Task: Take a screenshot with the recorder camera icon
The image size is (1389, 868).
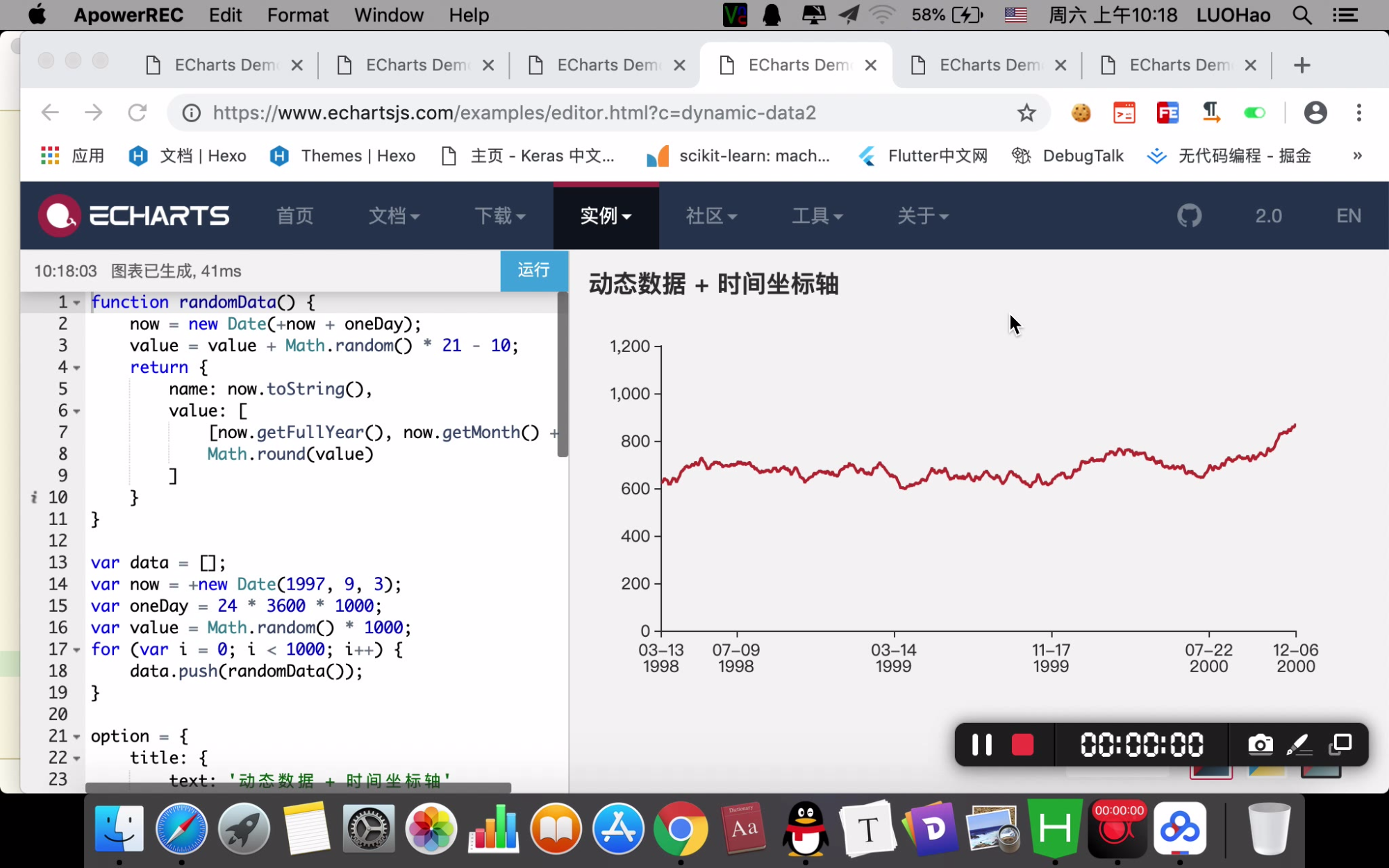Action: 1260,745
